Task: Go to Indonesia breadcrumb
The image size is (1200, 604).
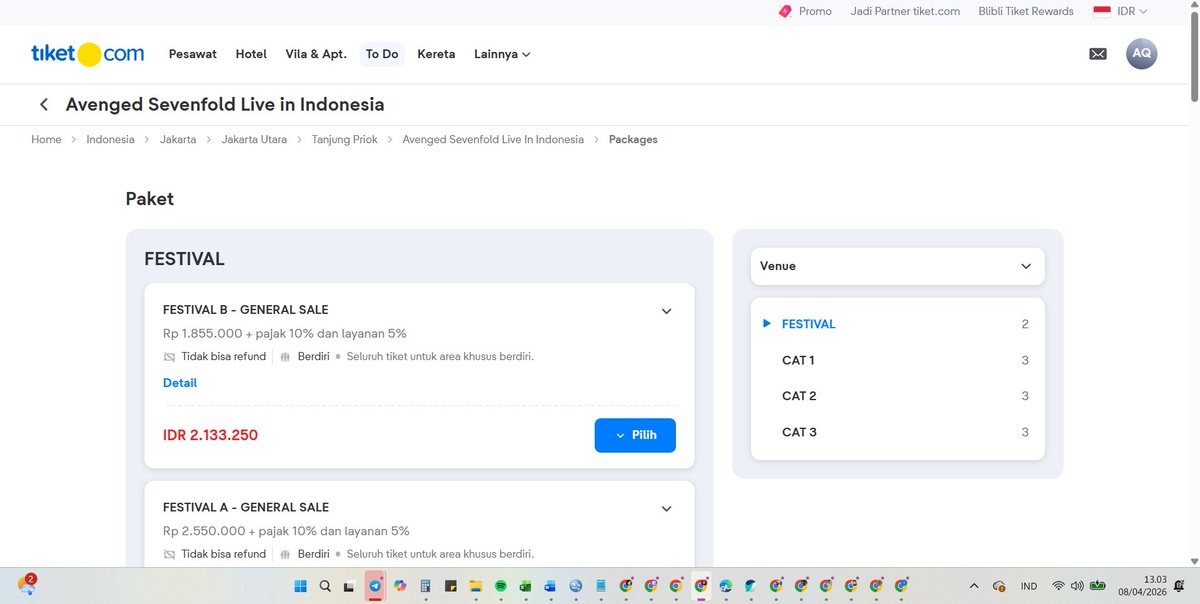Action: [110, 139]
